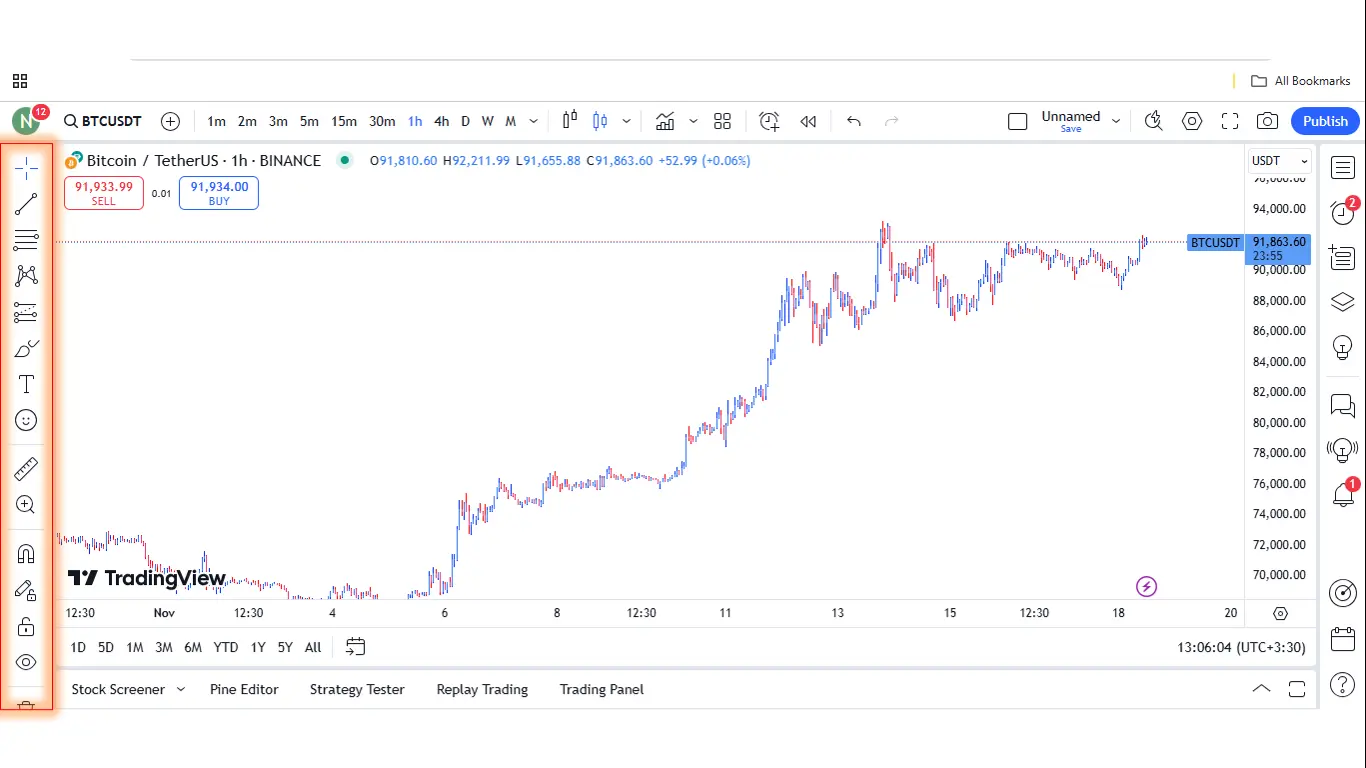Collapse the bottom panel chevron
Image resolution: width=1366 pixels, height=768 pixels.
1262,689
